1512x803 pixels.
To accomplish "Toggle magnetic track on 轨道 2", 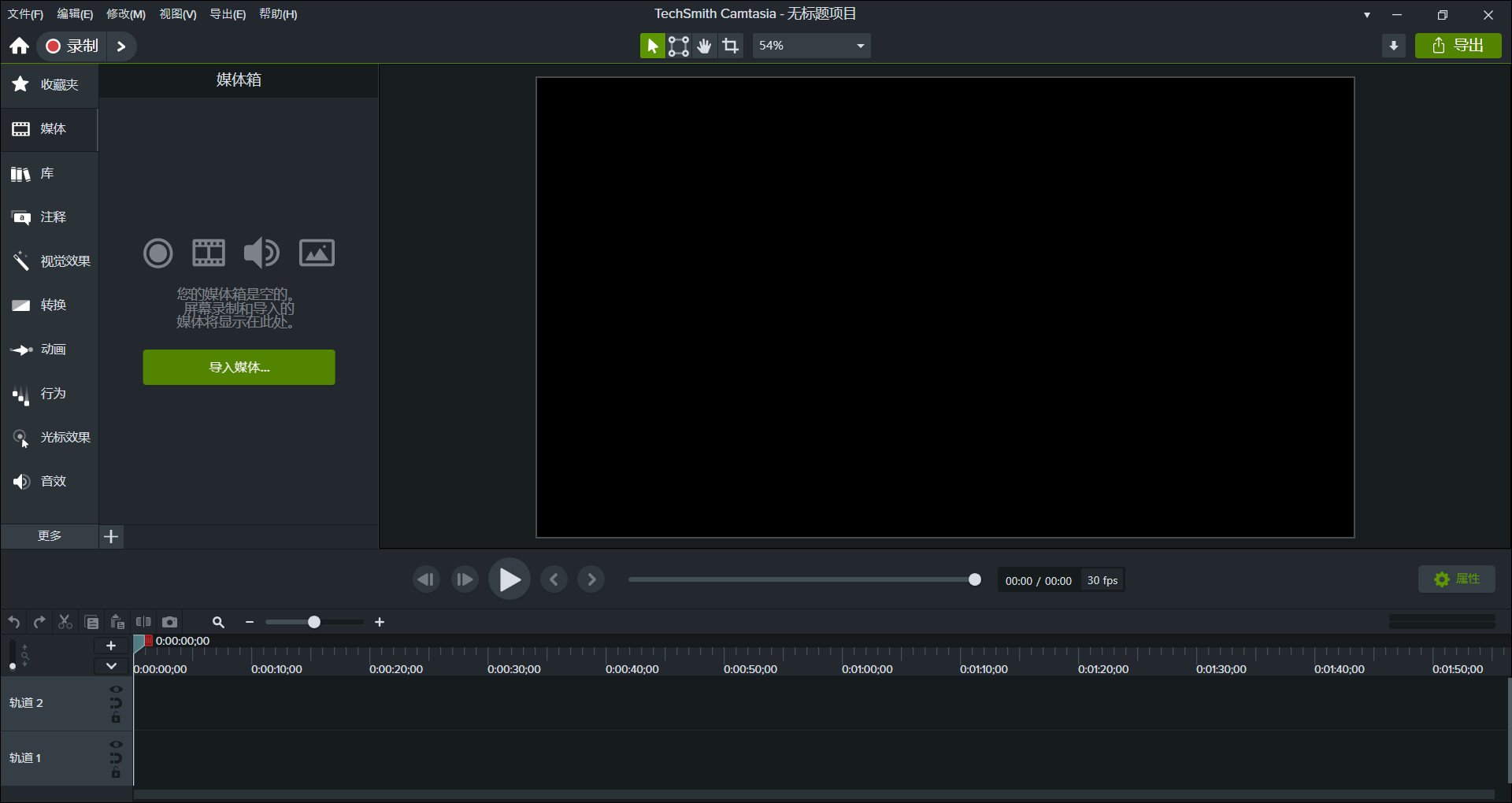I will (117, 704).
